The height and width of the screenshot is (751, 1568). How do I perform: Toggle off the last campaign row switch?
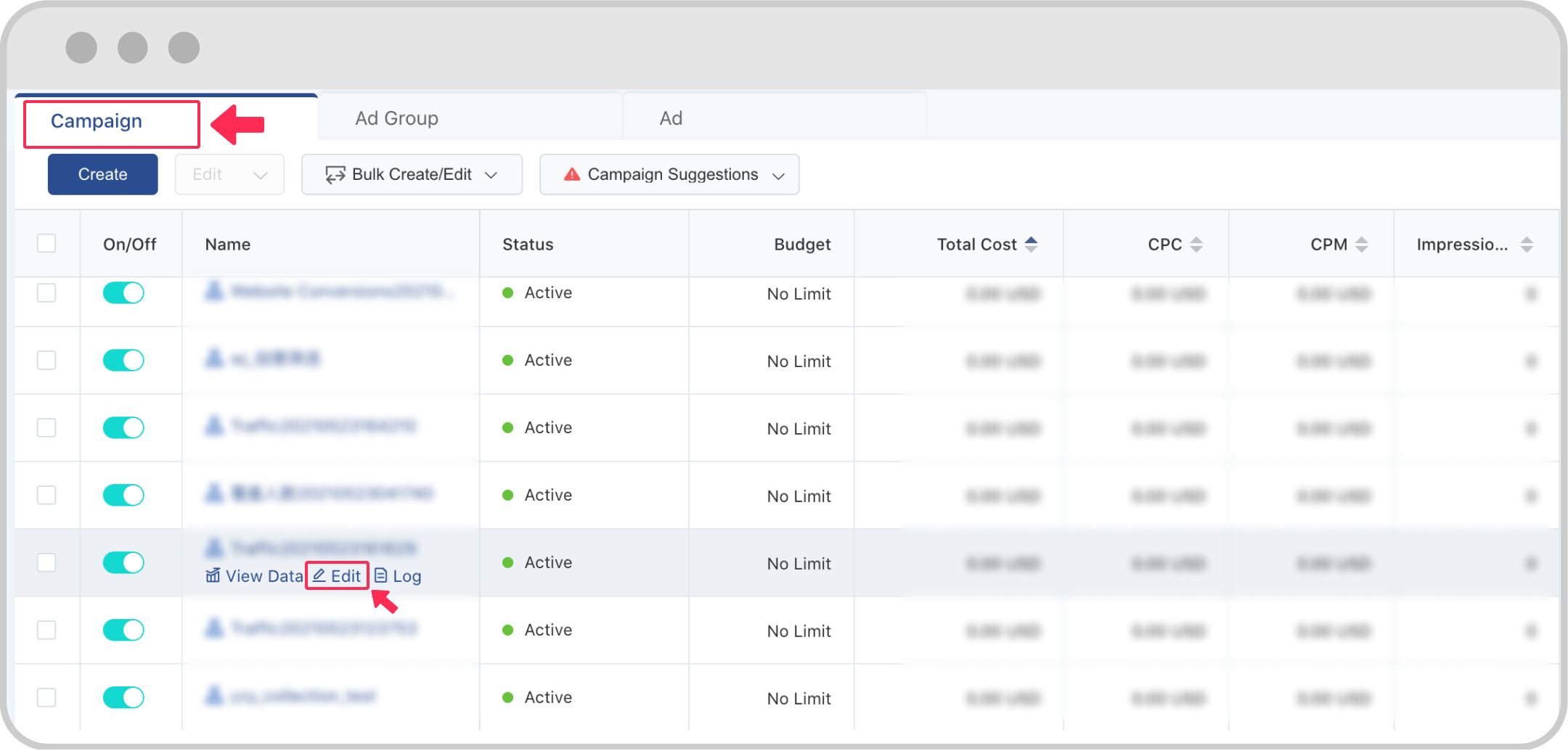pyautogui.click(x=123, y=697)
